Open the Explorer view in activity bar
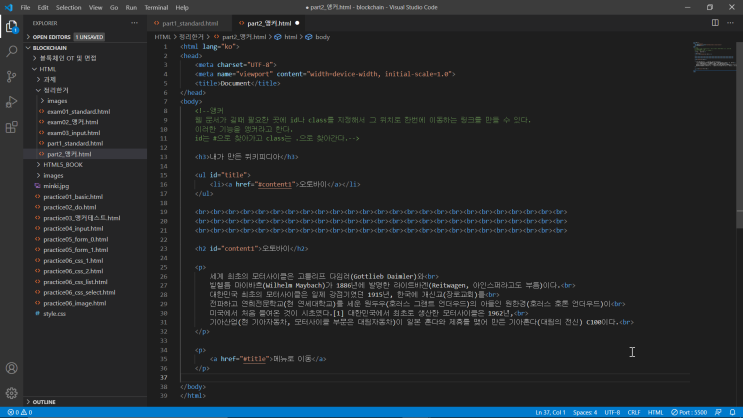Image resolution: width=743 pixels, height=418 pixels. 11,27
